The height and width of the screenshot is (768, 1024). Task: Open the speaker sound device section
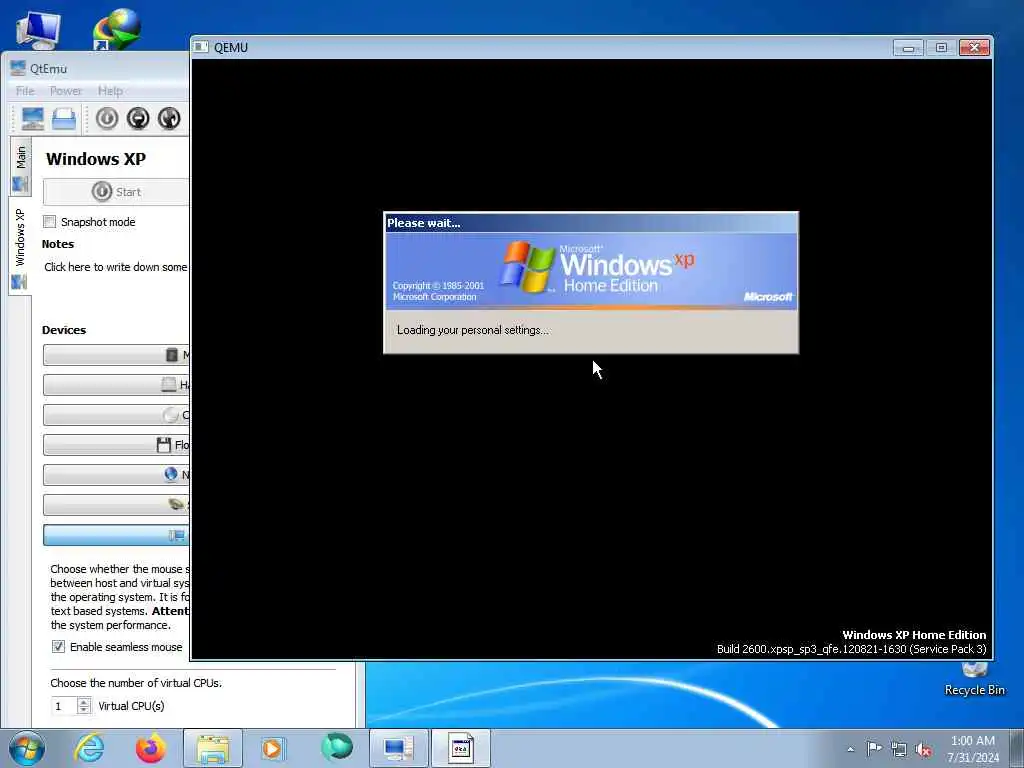116,505
